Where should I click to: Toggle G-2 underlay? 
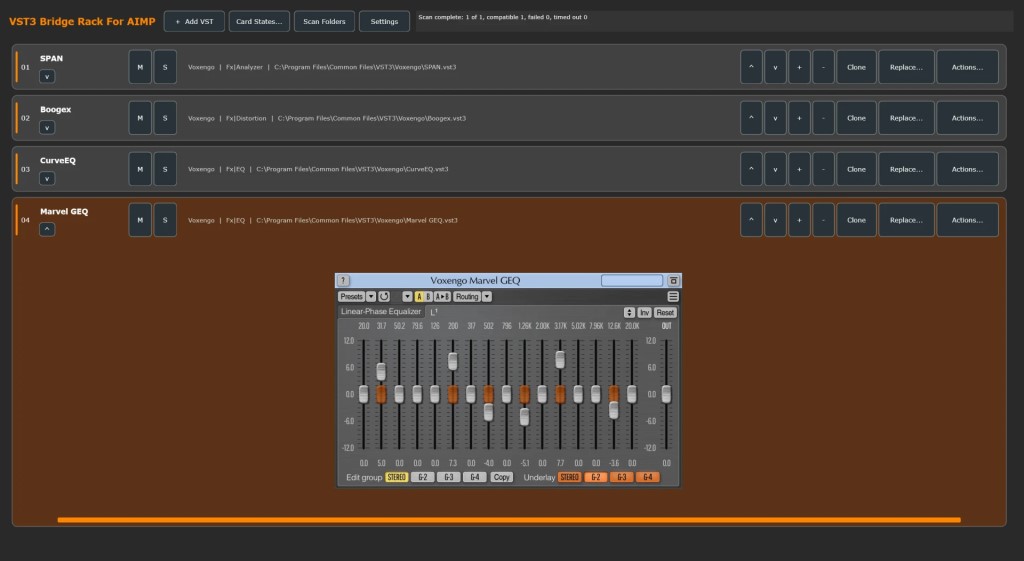pyautogui.click(x=596, y=477)
